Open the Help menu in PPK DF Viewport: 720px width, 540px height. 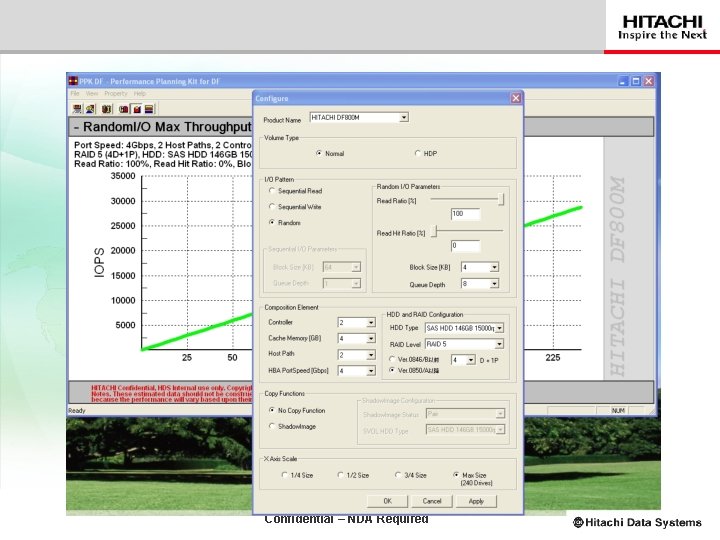click(x=140, y=93)
